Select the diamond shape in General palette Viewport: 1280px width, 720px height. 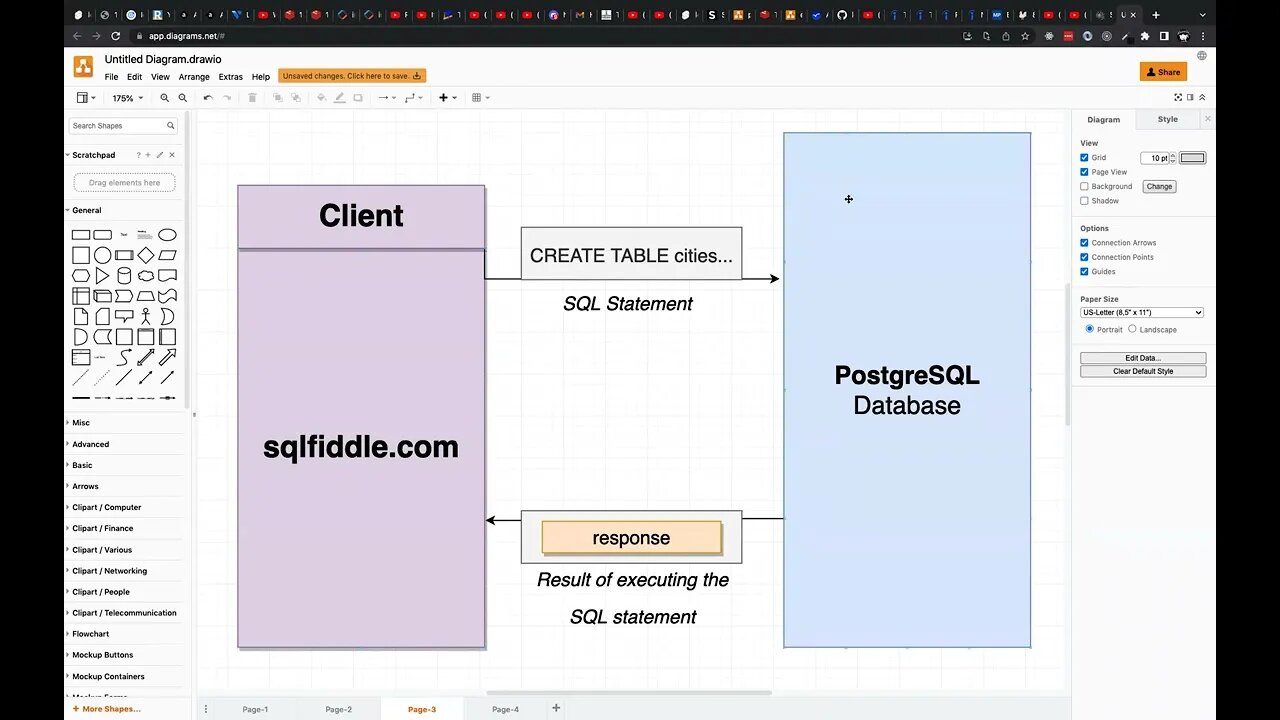tap(146, 255)
